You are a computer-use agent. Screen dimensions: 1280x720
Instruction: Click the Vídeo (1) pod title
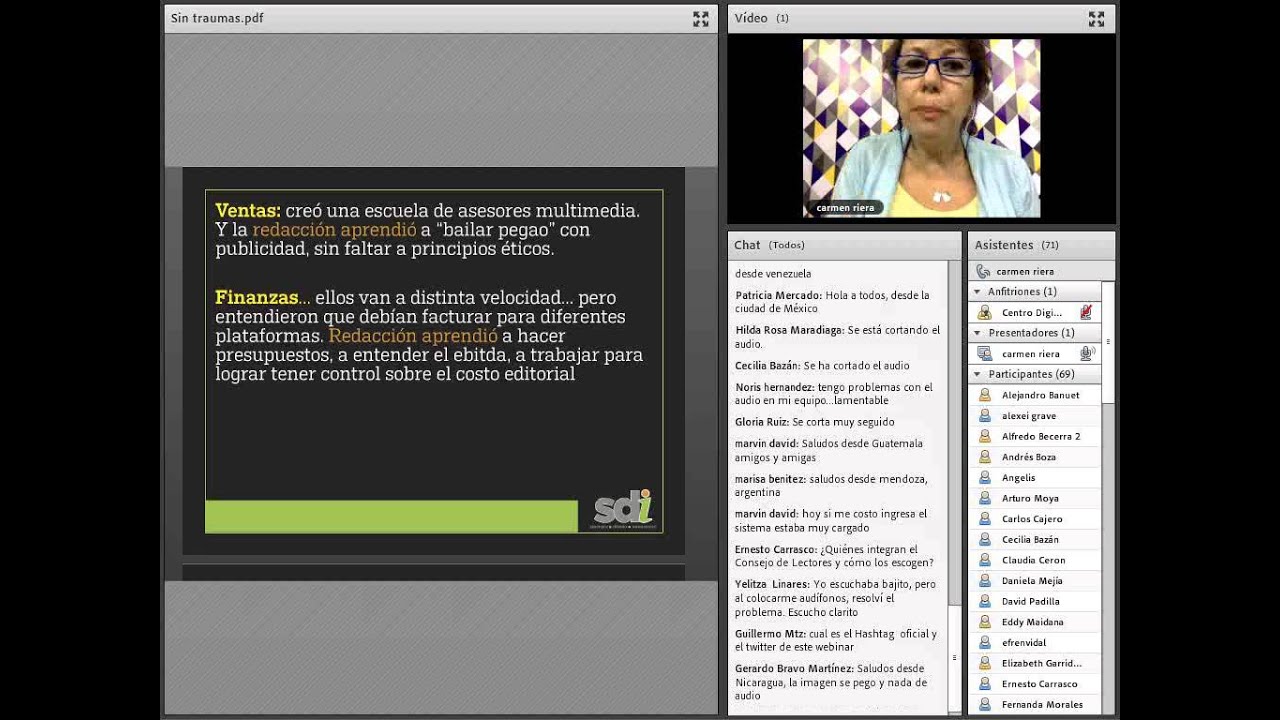pyautogui.click(x=761, y=18)
